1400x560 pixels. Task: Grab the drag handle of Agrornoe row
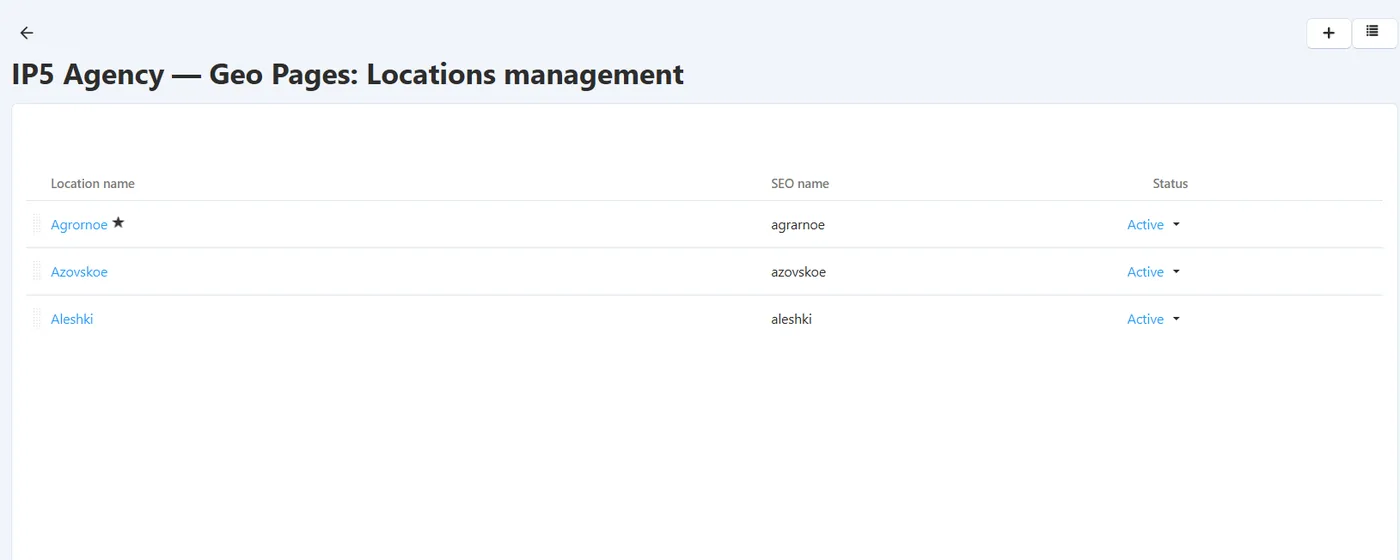click(x=37, y=224)
